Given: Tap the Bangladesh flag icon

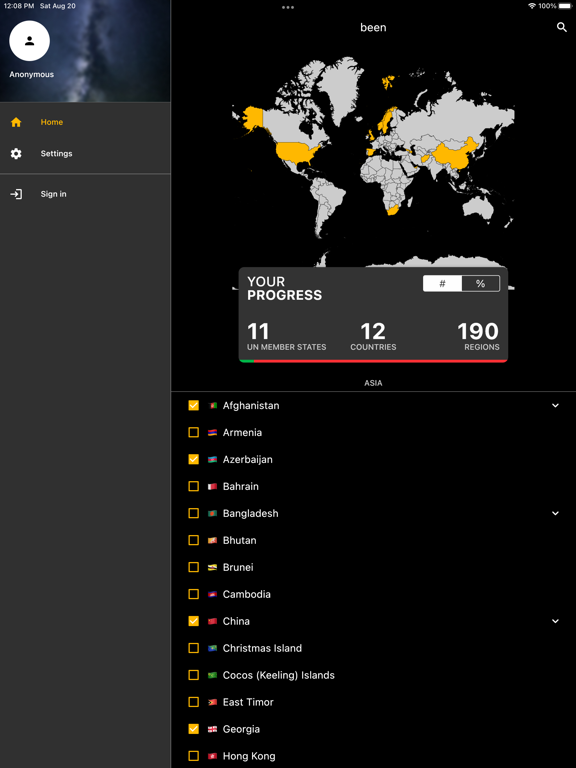Looking at the screenshot, I should point(212,513).
